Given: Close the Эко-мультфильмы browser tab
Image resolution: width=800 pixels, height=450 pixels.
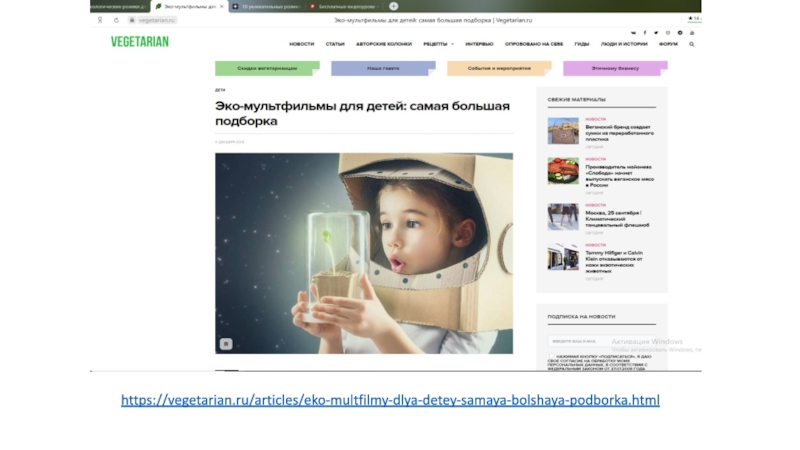Looking at the screenshot, I should pos(221,7).
